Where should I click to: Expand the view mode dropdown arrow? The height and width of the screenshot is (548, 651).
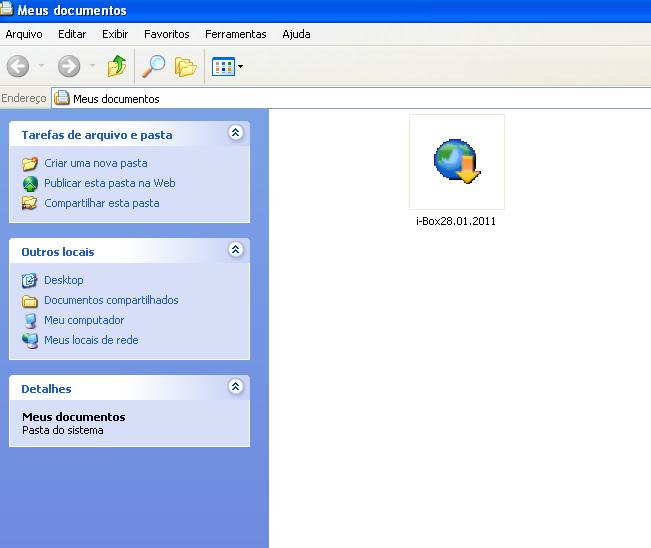(240, 66)
